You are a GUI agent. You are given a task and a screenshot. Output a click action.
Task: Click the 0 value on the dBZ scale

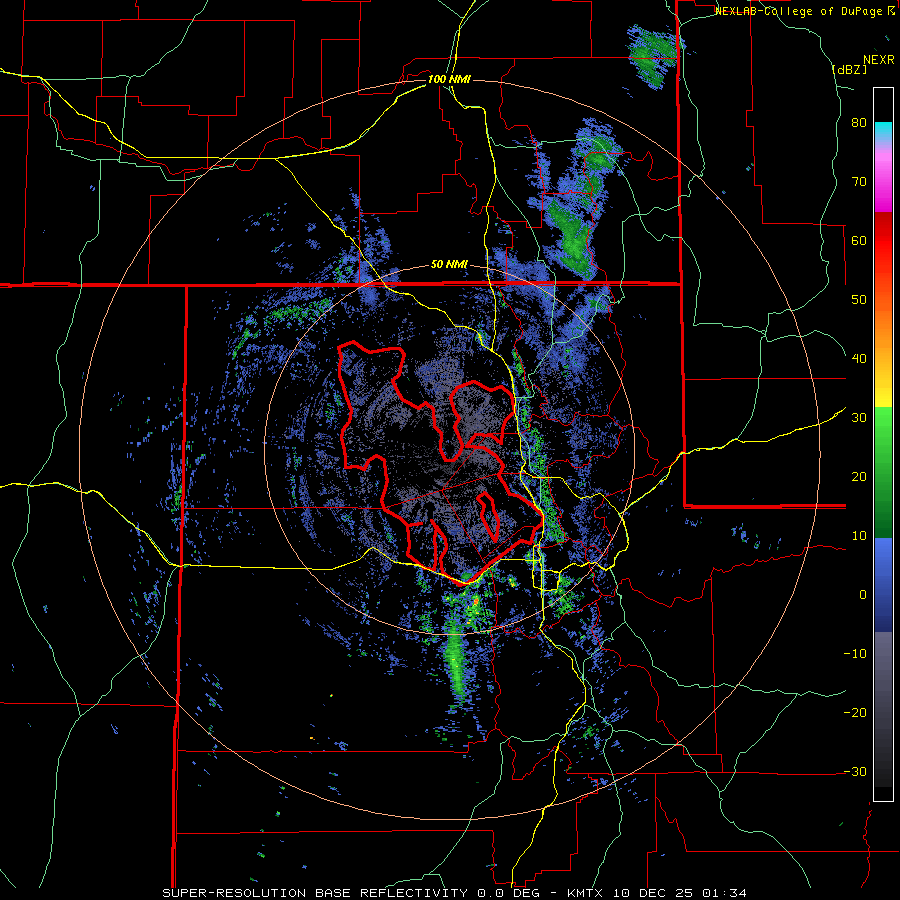863,595
